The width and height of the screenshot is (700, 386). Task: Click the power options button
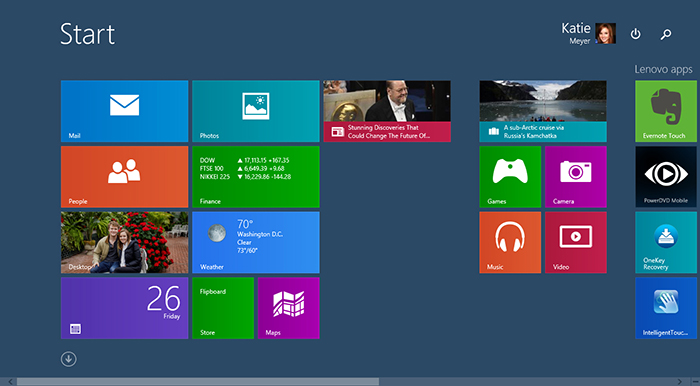click(635, 34)
